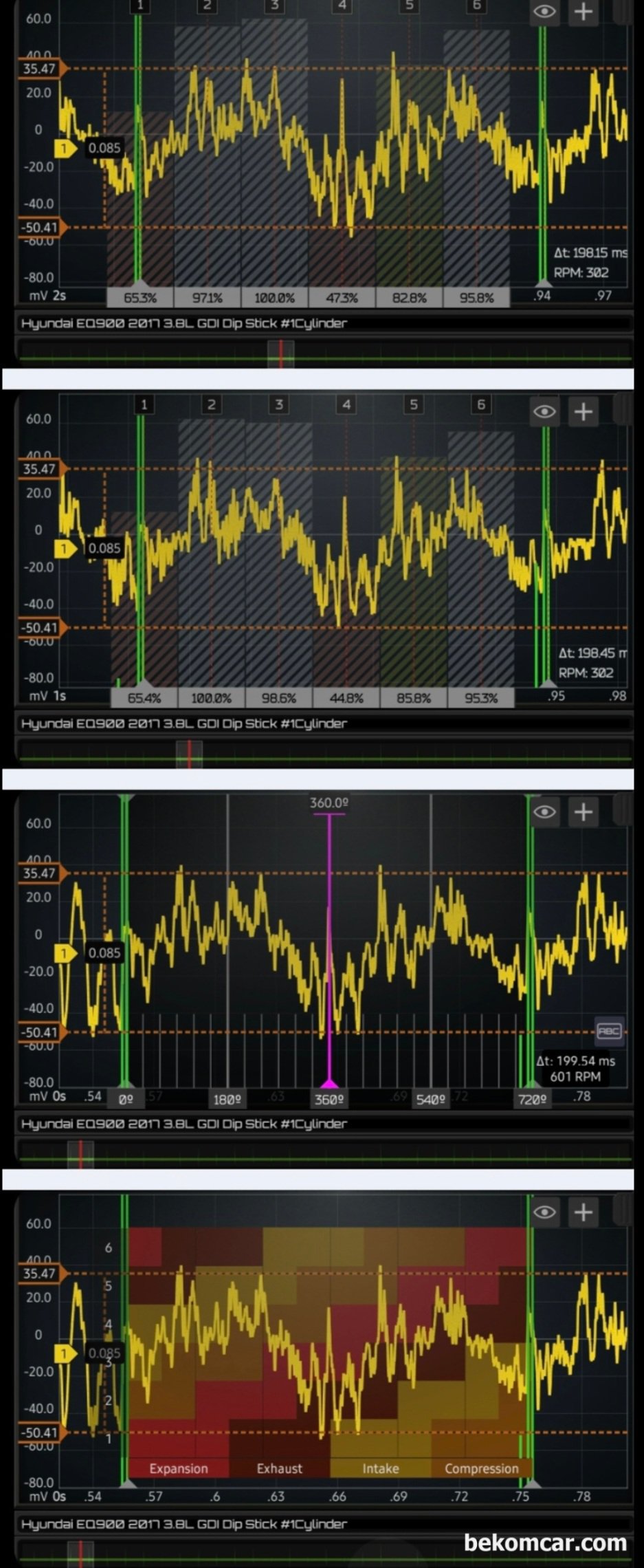Click red position marker in top chart timeline
This screenshot has height=1568, width=644.
pos(280,353)
